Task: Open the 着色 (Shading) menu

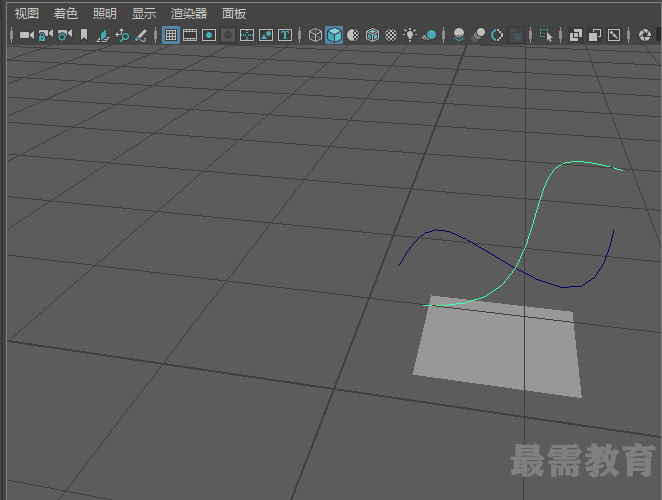Action: [x=65, y=14]
